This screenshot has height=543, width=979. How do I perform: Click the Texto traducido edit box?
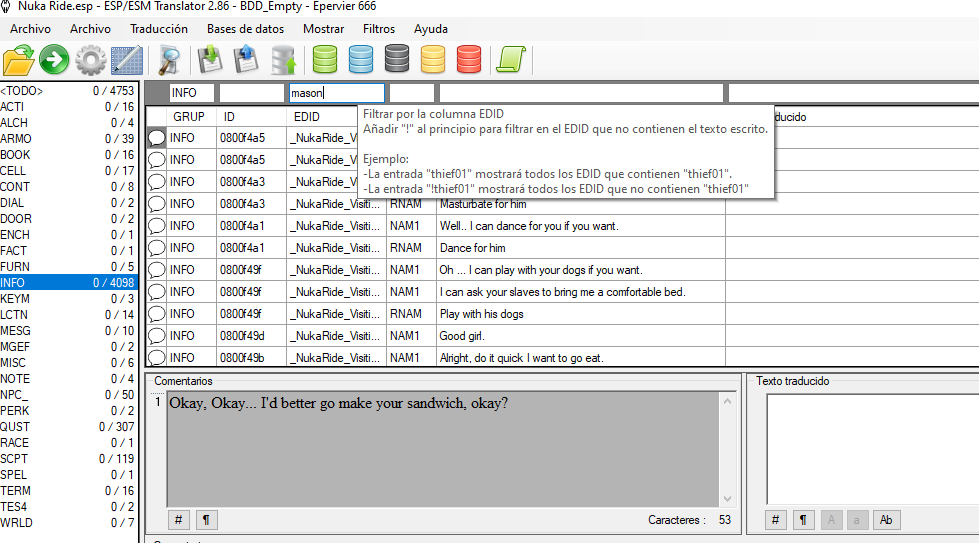873,449
